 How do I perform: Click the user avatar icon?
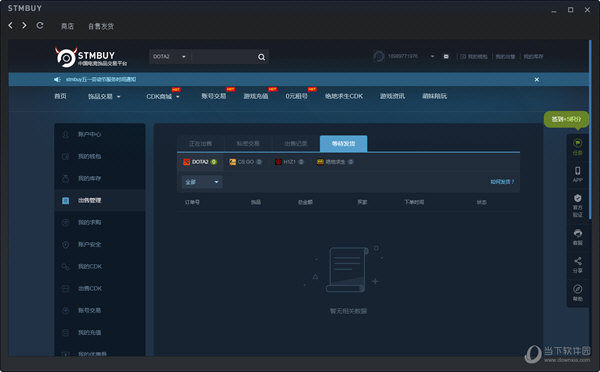(x=378, y=56)
